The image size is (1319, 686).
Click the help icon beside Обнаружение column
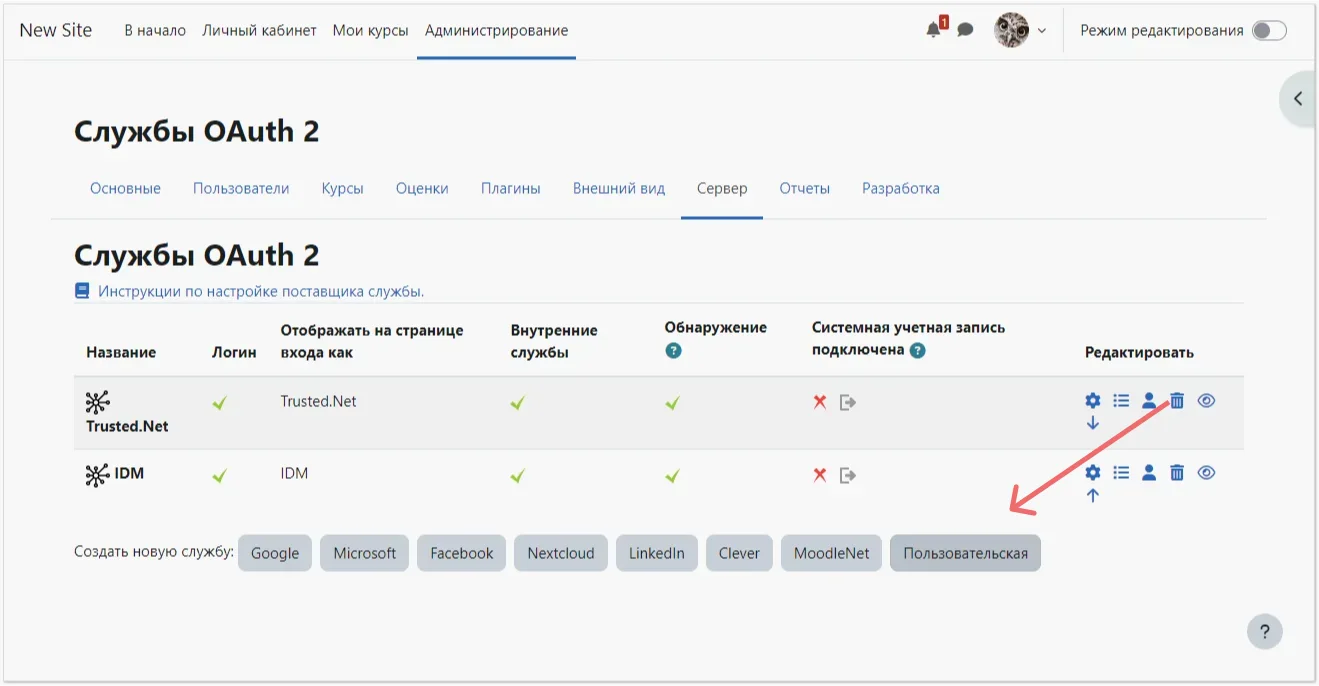(673, 350)
